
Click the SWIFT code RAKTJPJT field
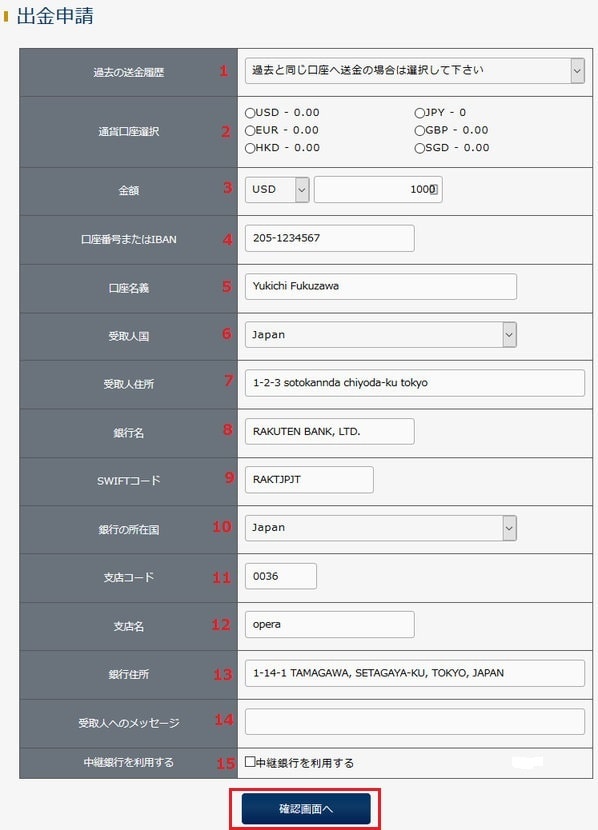tap(309, 480)
